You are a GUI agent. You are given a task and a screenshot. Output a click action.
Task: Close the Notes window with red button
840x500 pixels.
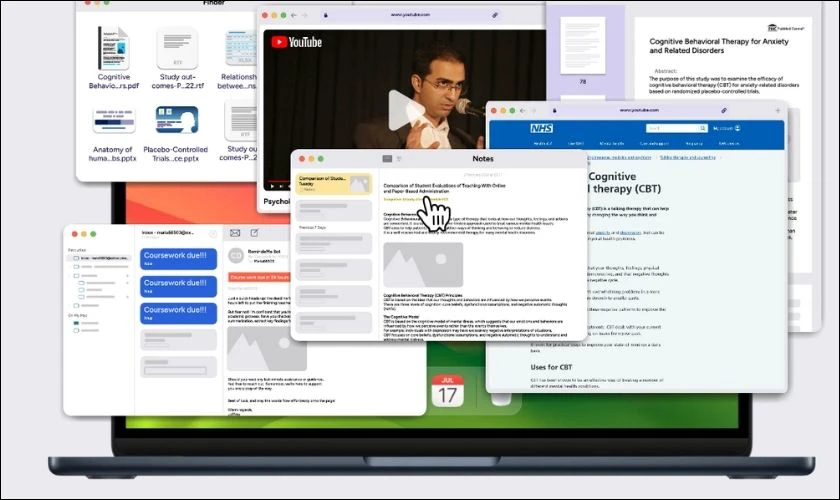[x=302, y=159]
